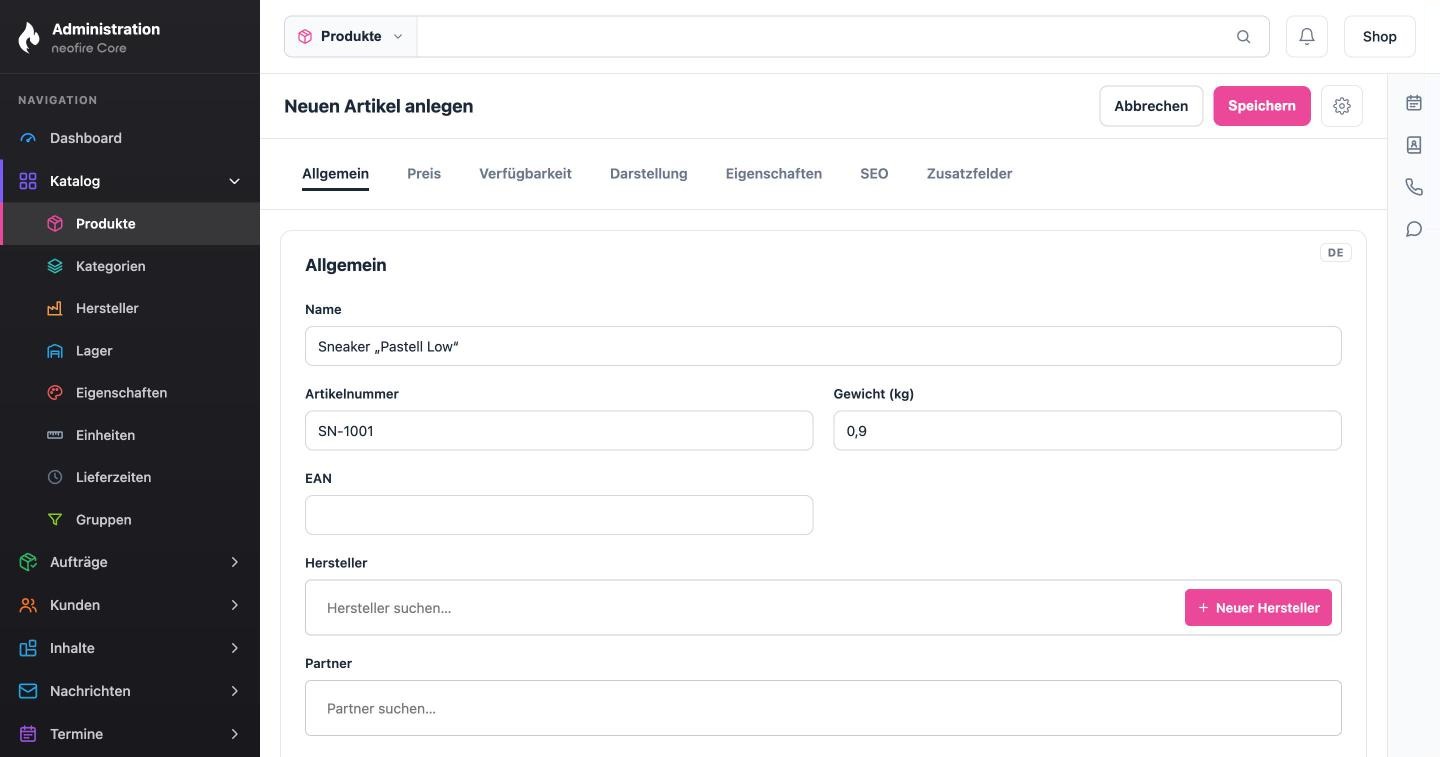
Task: Click the Eigenschaften palette icon
Action: pos(55,393)
